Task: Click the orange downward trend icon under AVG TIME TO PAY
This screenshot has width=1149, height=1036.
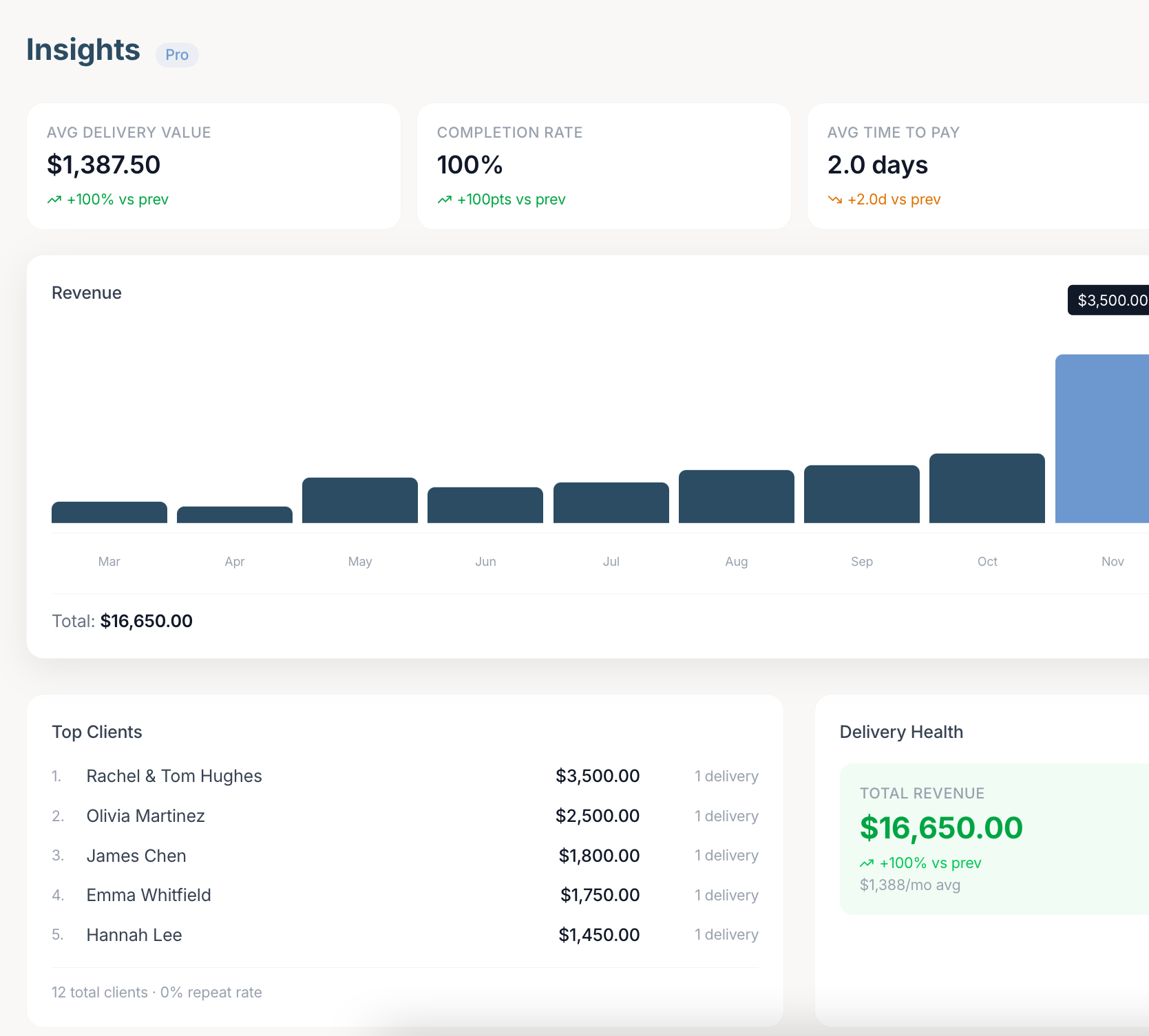Action: pyautogui.click(x=834, y=200)
